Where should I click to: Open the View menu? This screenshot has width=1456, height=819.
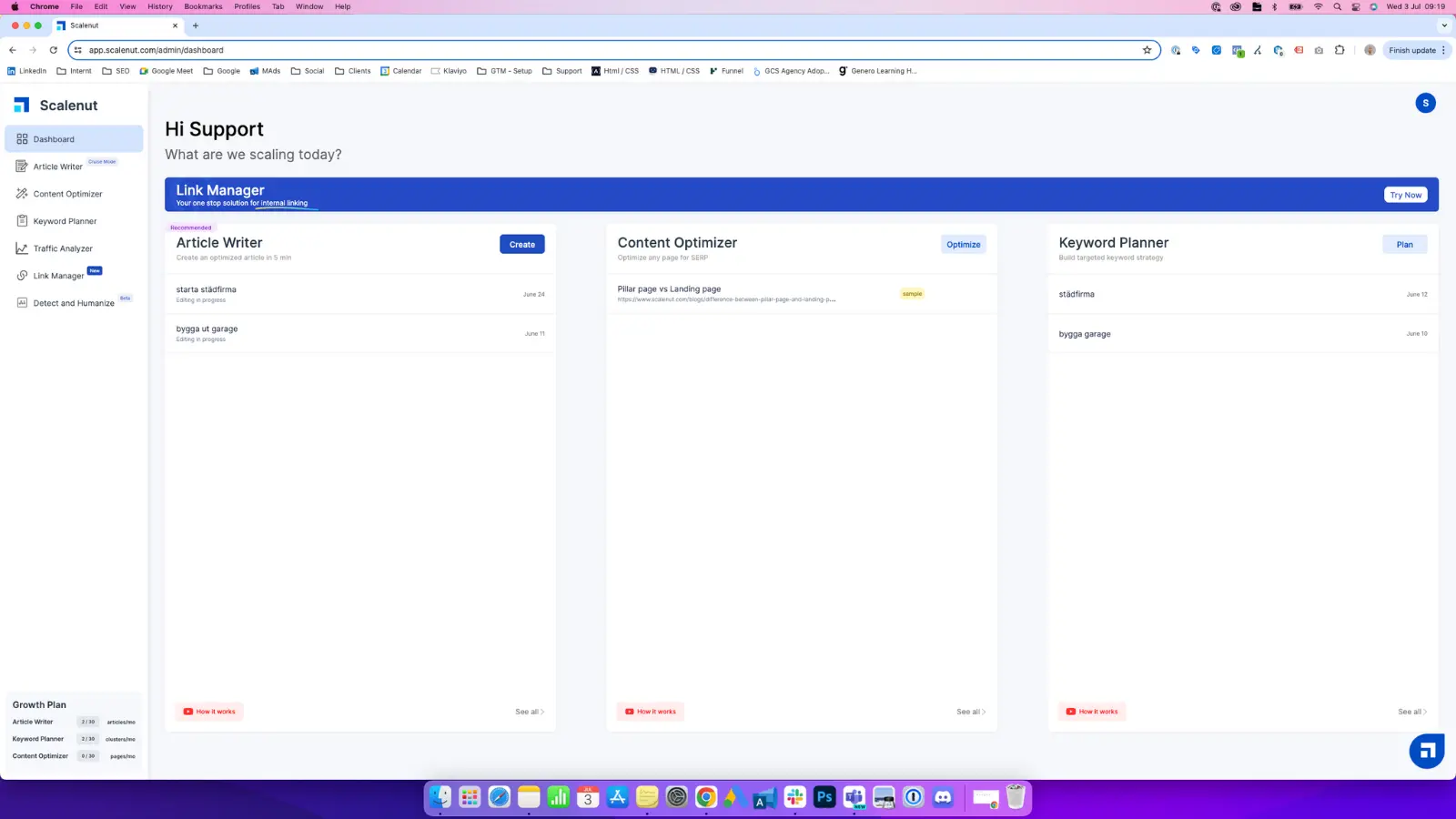[x=127, y=6]
